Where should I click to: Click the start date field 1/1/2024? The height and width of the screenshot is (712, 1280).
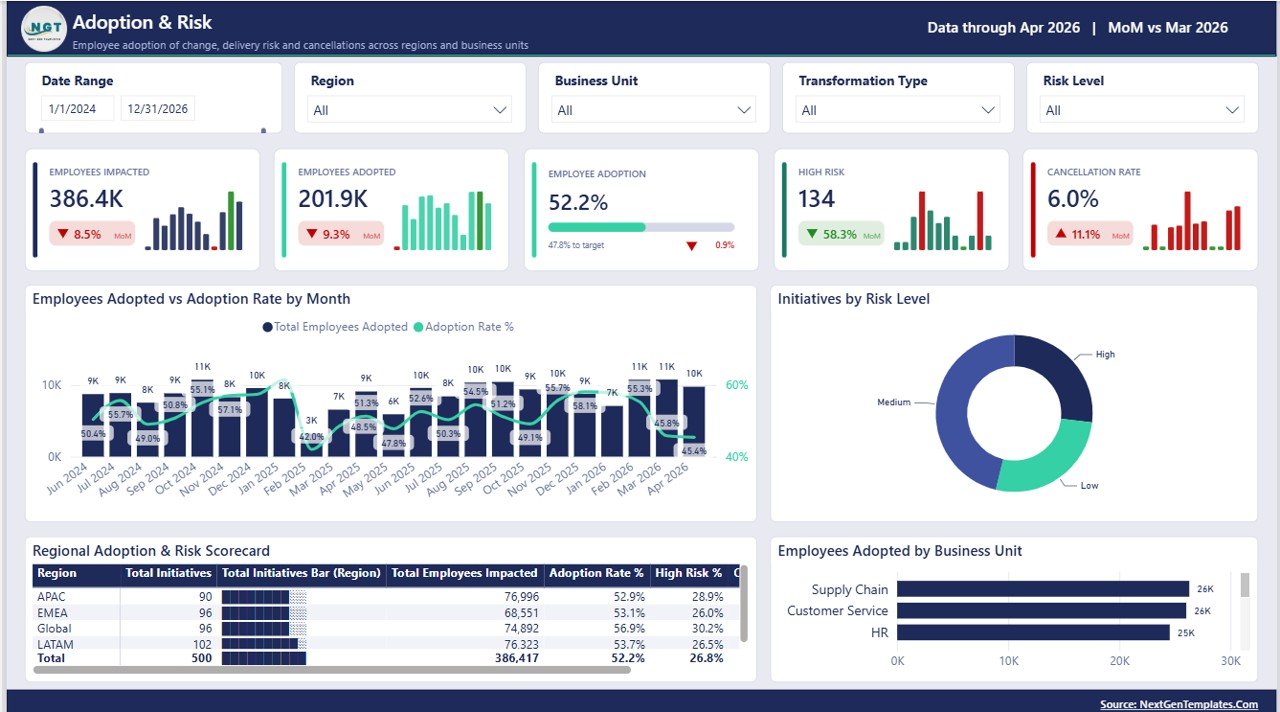(x=77, y=109)
